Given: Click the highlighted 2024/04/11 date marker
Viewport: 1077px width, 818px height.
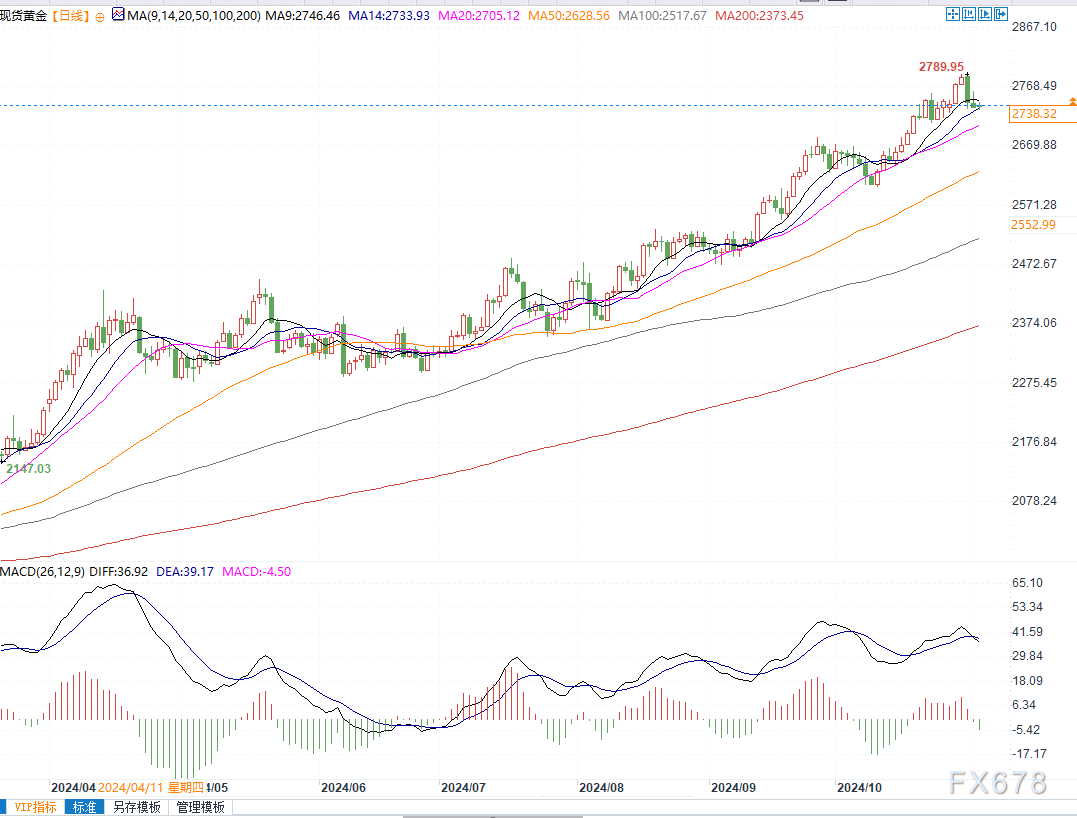Looking at the screenshot, I should tap(132, 787).
